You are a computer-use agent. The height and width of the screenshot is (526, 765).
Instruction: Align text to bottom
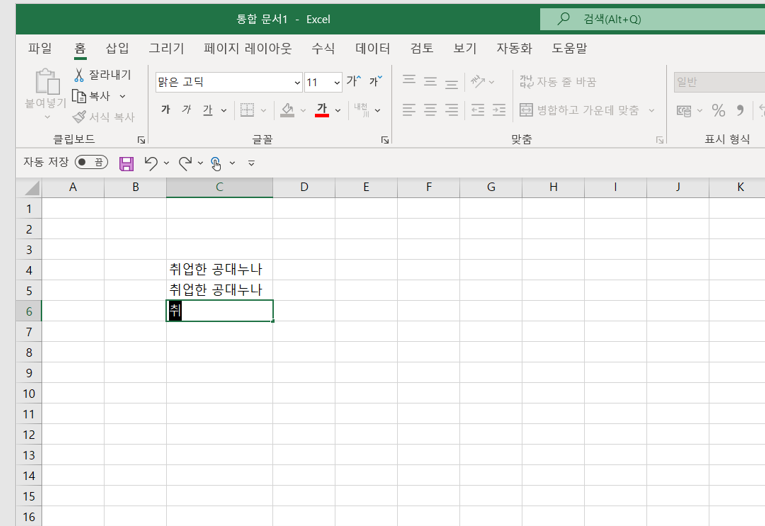(x=452, y=82)
